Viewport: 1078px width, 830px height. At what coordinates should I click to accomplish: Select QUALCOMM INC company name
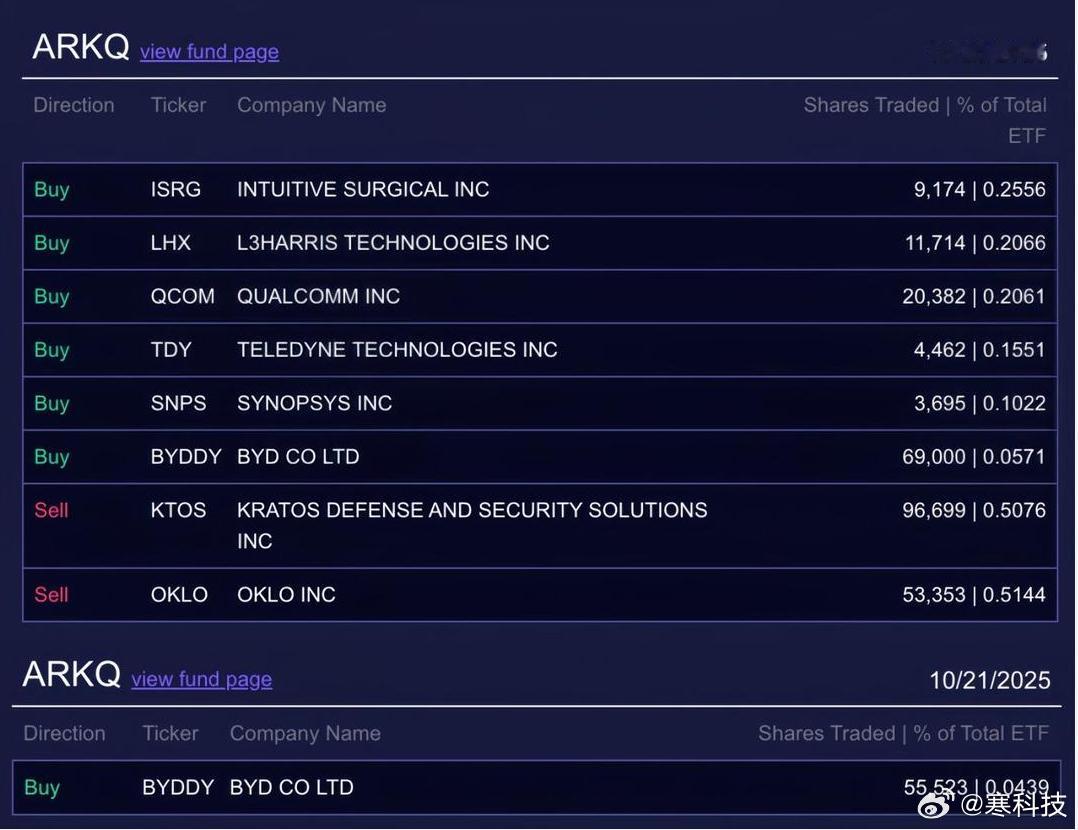pyautogui.click(x=318, y=296)
